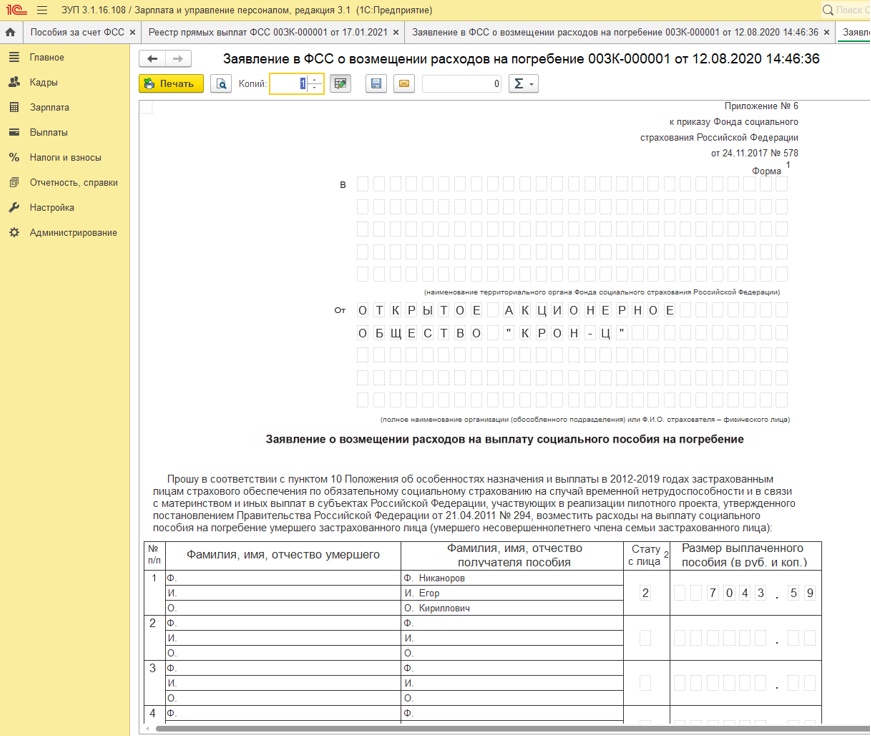Open the Налоги и взносы section
The height and width of the screenshot is (736, 871).
[x=66, y=157]
